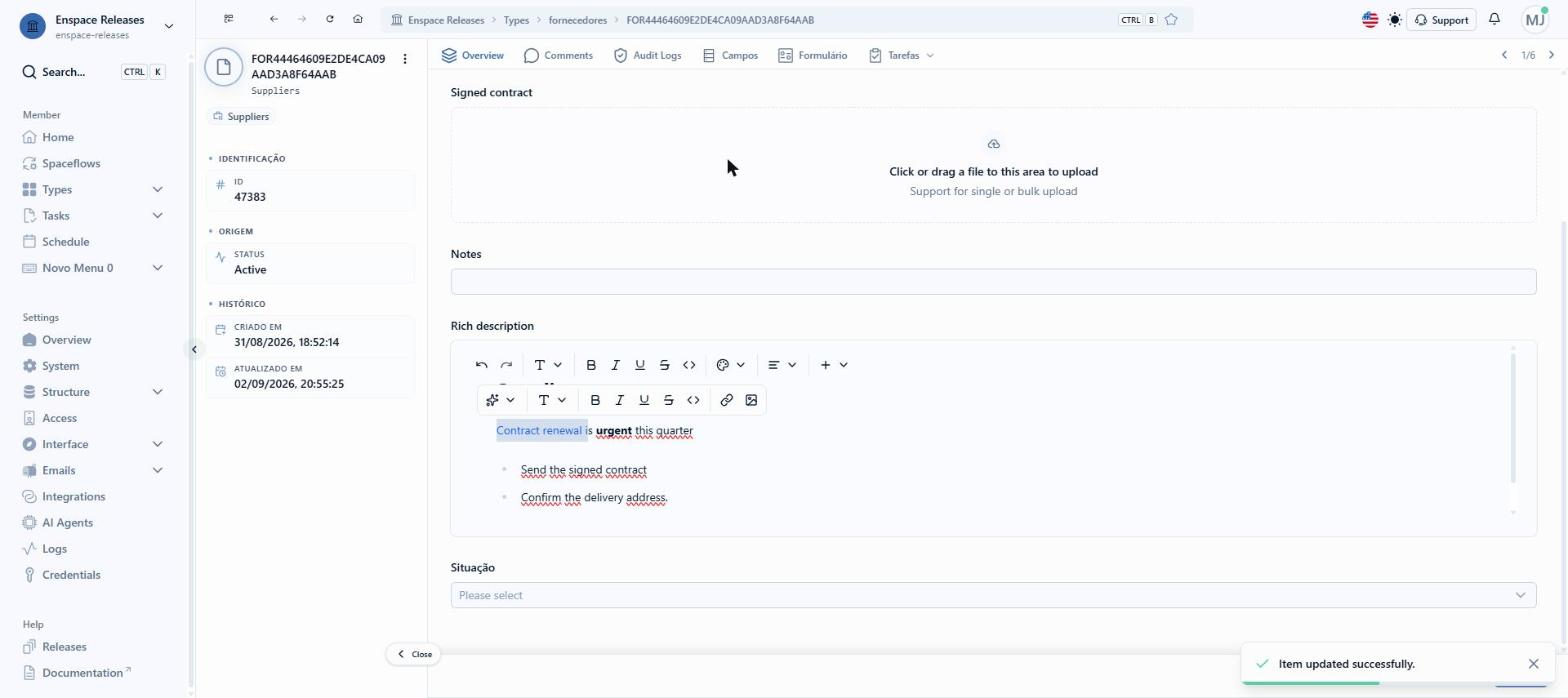Toggle underline in the main editor toolbar
Screen dimensions: 1568x698
pyautogui.click(x=640, y=365)
